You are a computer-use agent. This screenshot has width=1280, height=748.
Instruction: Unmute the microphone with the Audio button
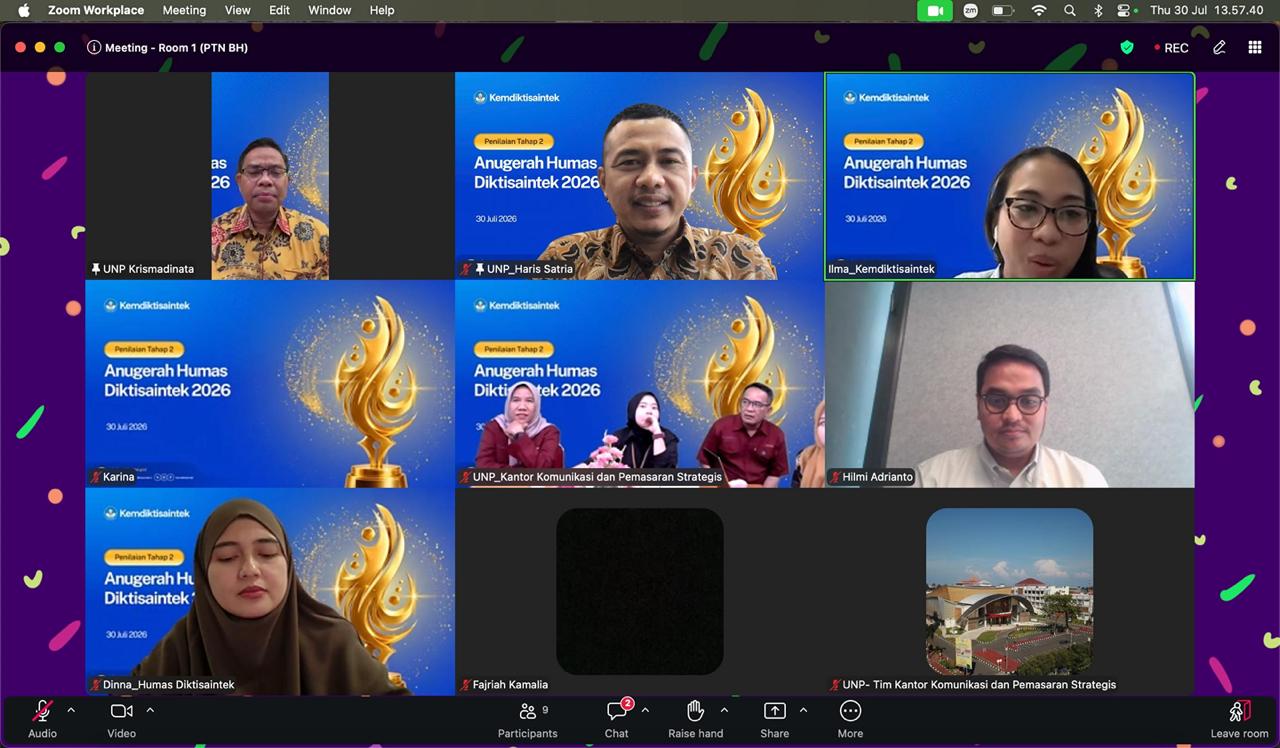[x=42, y=719]
